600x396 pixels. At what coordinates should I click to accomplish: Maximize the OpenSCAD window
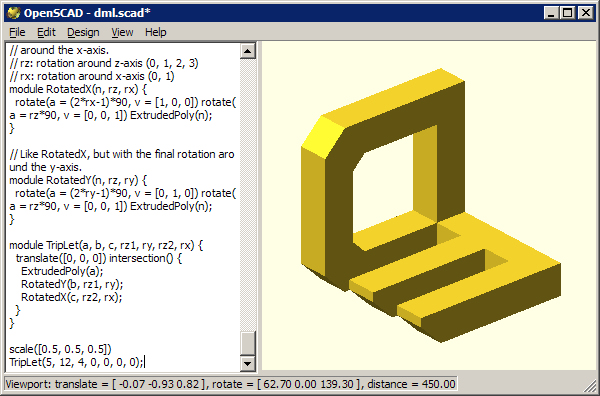(x=568, y=13)
